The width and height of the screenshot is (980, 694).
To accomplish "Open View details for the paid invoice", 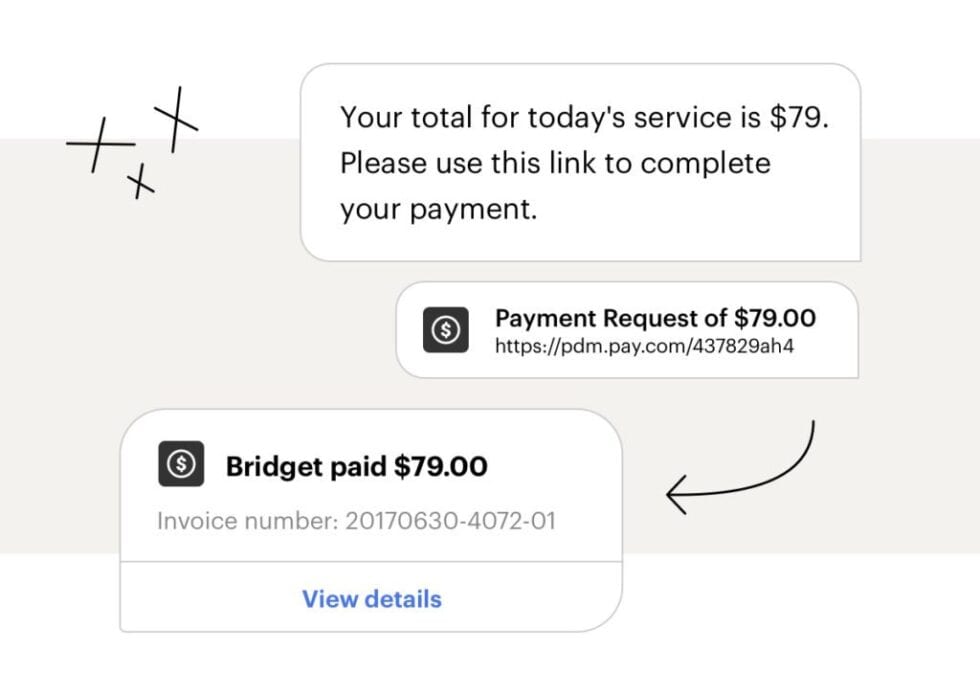I will coord(372,599).
